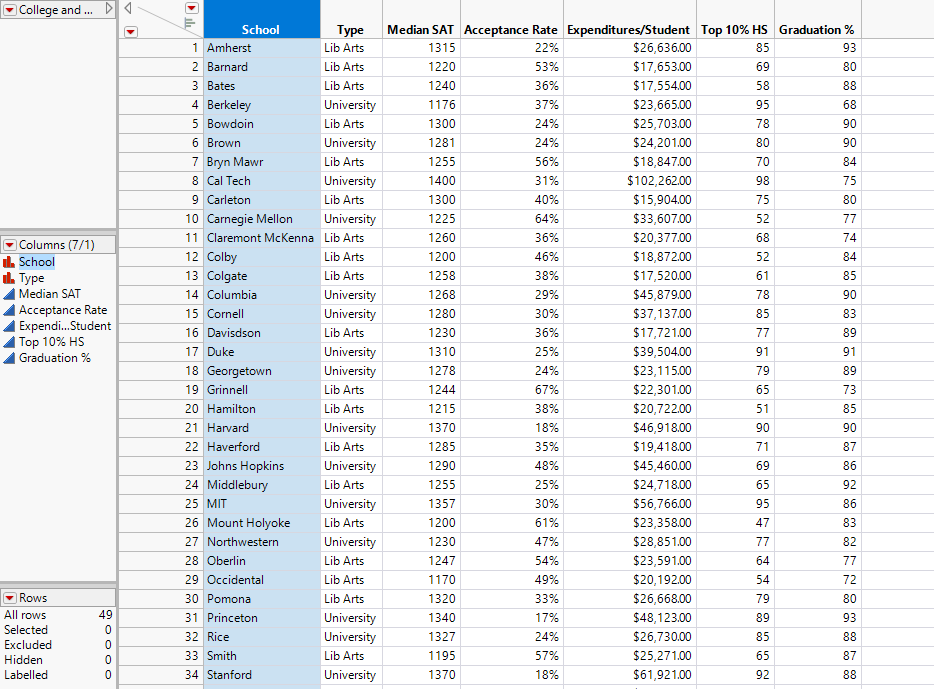The image size is (934, 689).
Task: Click the continuous icon next to Top 10% HS
Action: coord(9,342)
